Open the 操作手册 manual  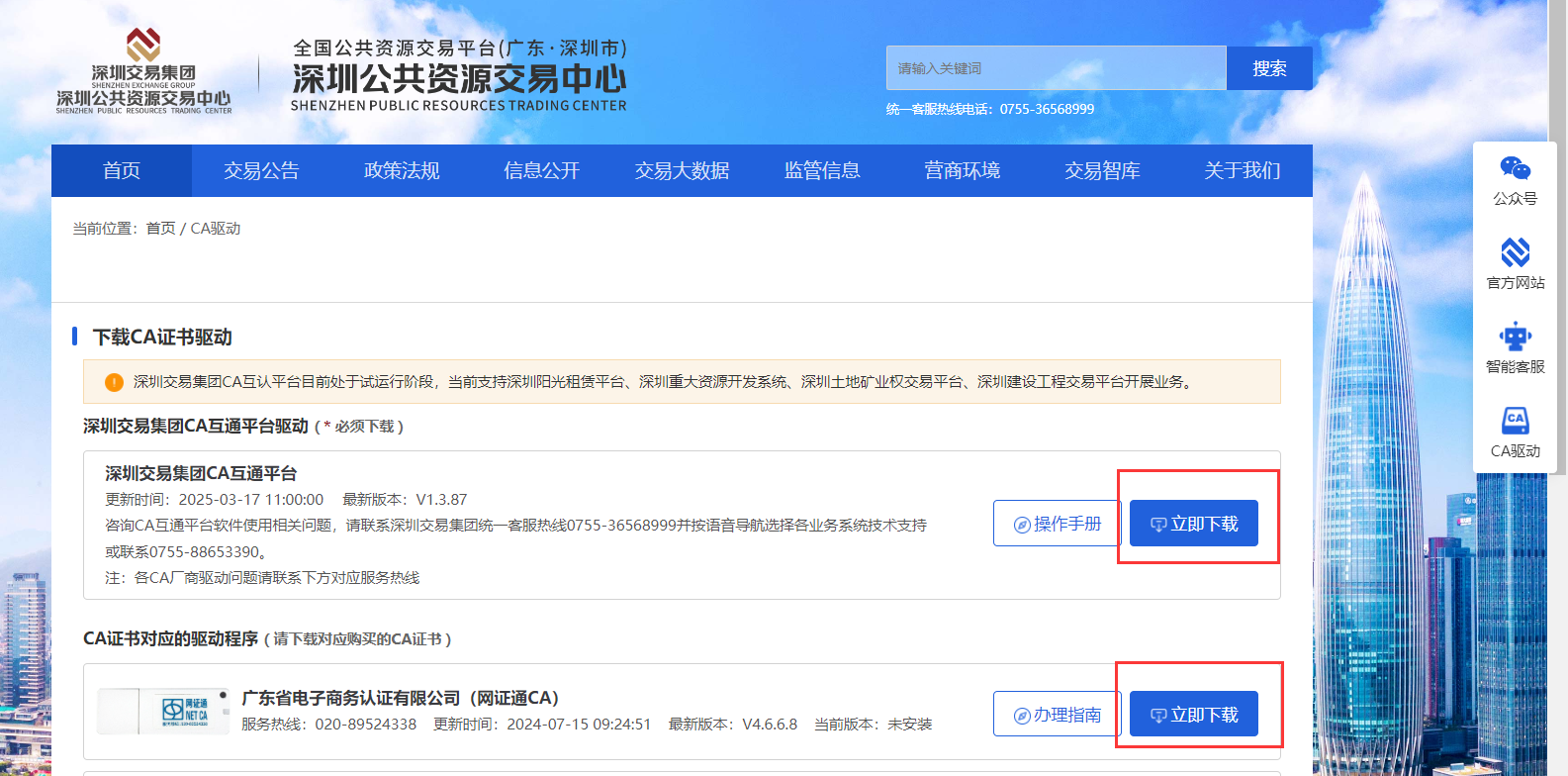point(1057,524)
